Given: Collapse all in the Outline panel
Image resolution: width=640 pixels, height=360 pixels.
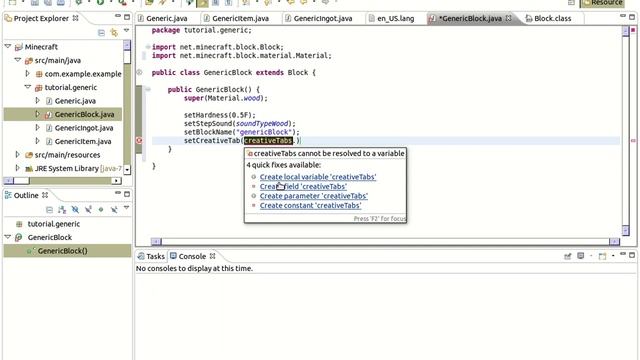Looking at the screenshot, I should 49,210.
